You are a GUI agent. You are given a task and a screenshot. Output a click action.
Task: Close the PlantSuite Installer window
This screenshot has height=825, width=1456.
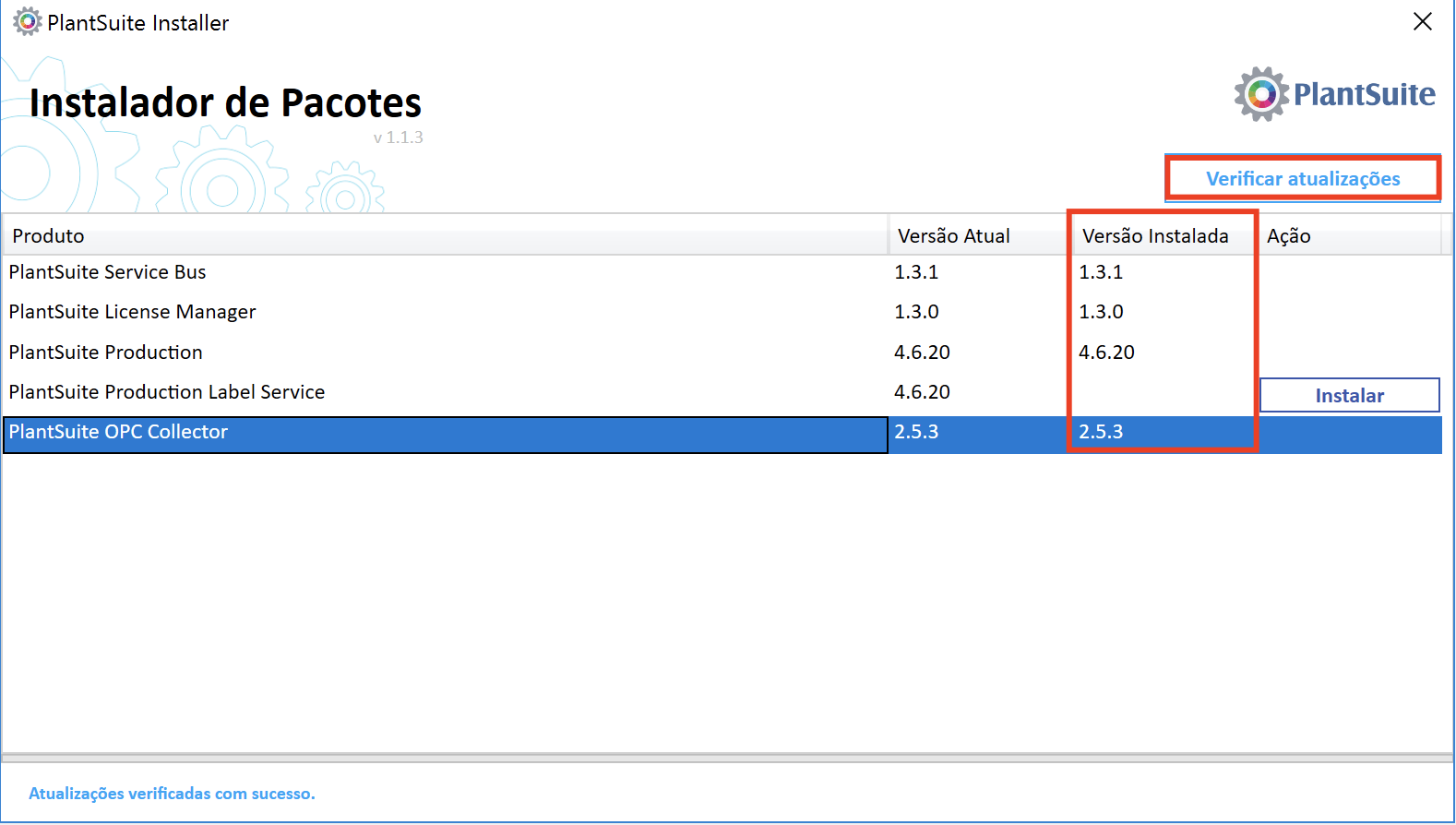click(x=1422, y=21)
